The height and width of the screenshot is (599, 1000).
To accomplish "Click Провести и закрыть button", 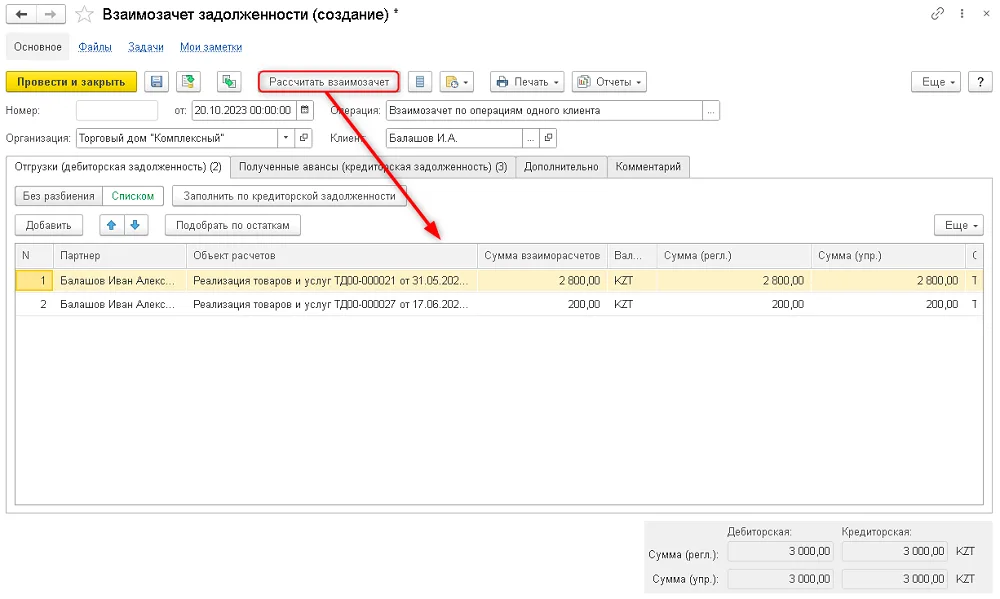I will (x=71, y=82).
